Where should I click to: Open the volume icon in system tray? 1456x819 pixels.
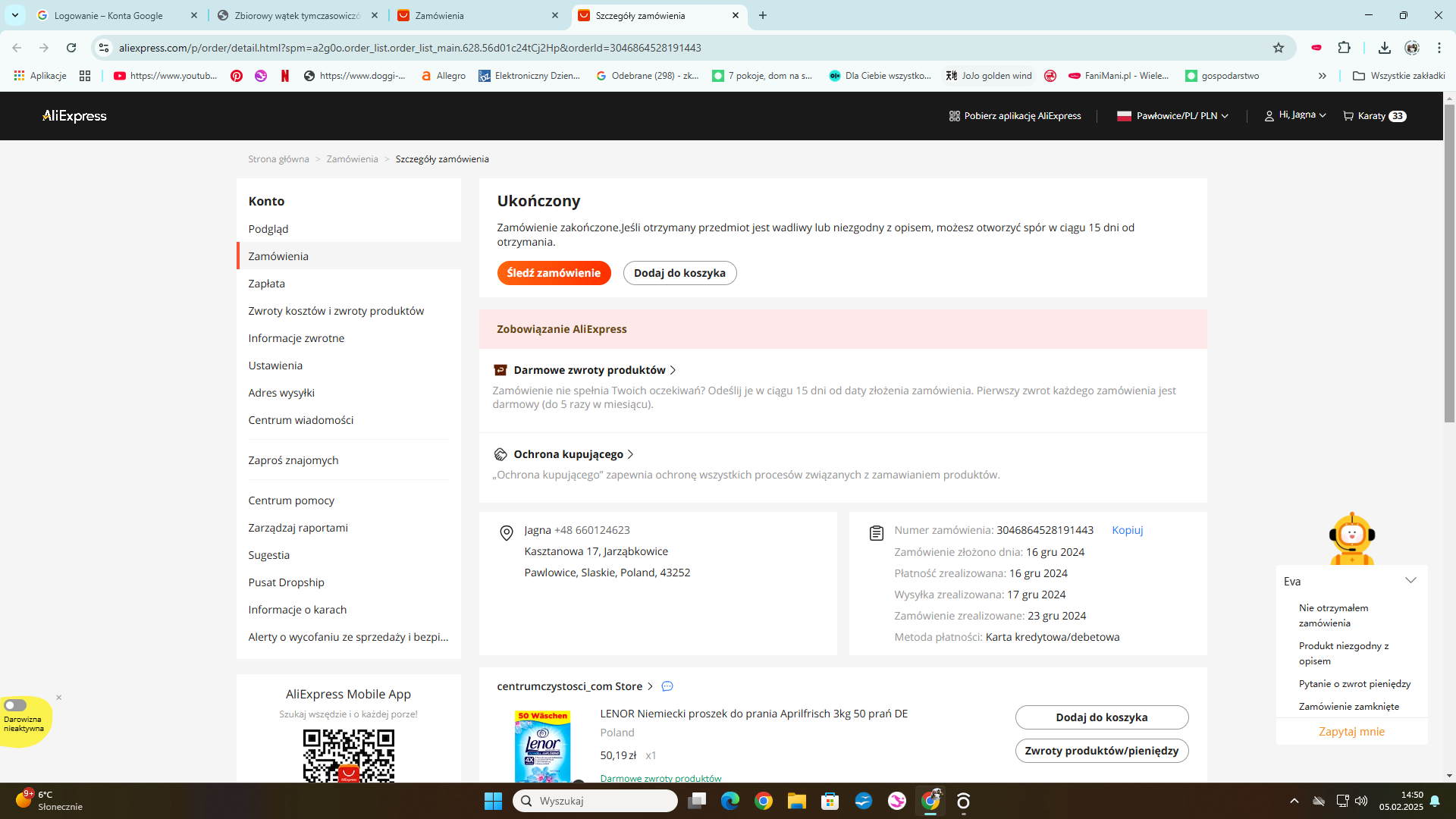(x=1361, y=801)
